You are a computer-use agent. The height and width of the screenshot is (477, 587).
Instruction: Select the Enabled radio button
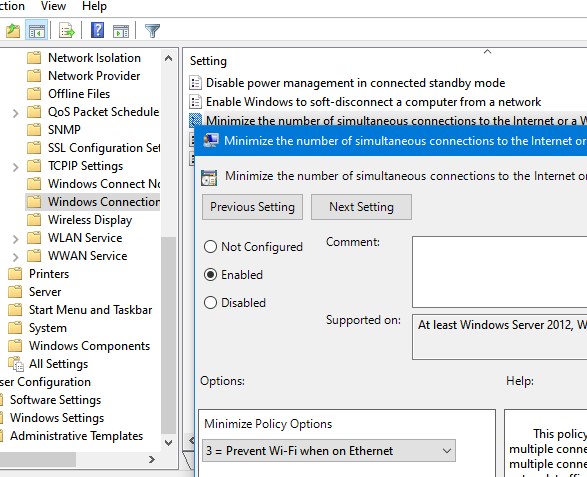coord(210,274)
